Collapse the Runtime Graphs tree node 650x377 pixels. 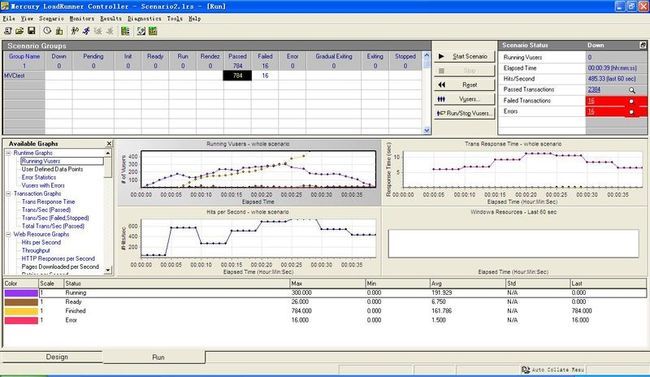point(8,153)
